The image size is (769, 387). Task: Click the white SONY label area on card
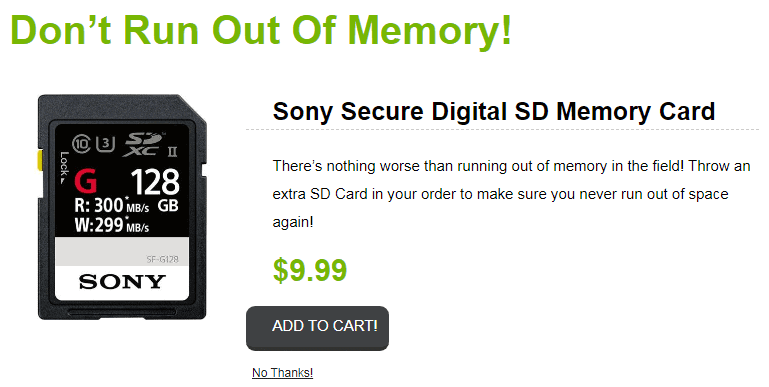[x=122, y=283]
